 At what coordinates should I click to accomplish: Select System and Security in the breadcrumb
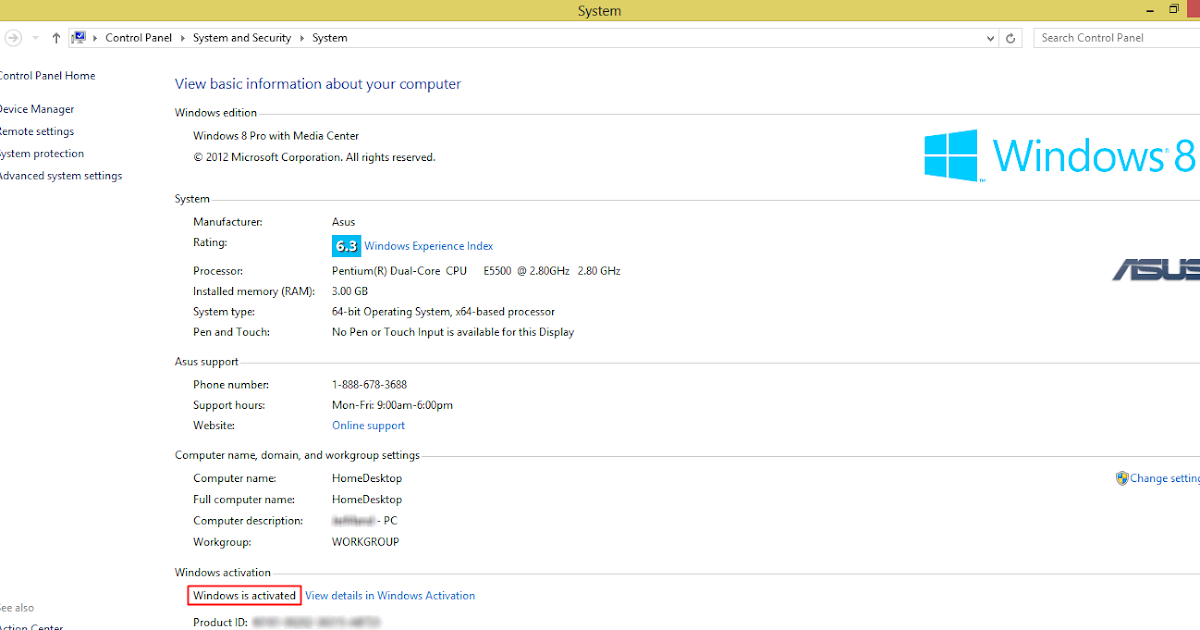point(241,37)
